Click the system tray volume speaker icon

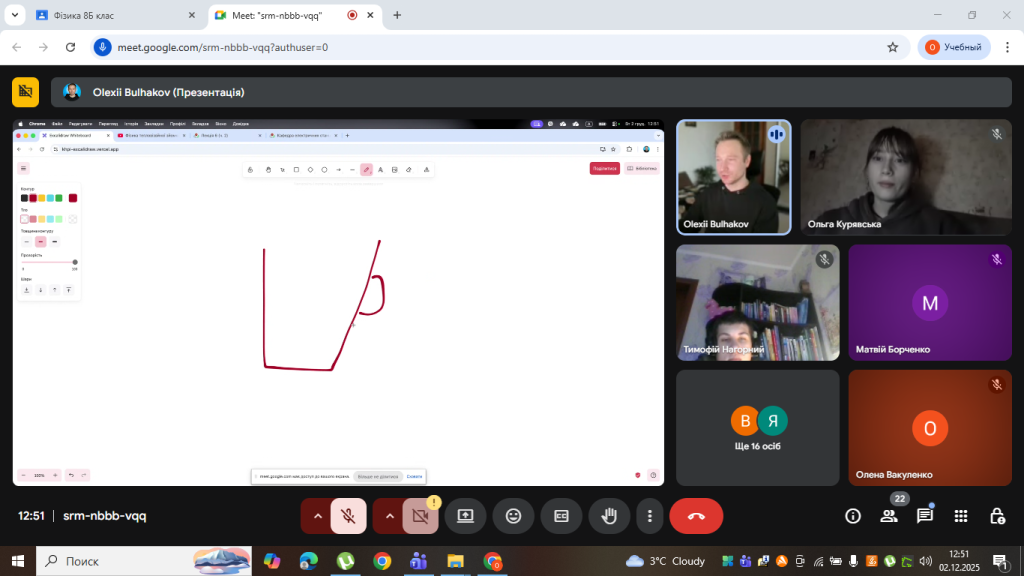tap(925, 561)
